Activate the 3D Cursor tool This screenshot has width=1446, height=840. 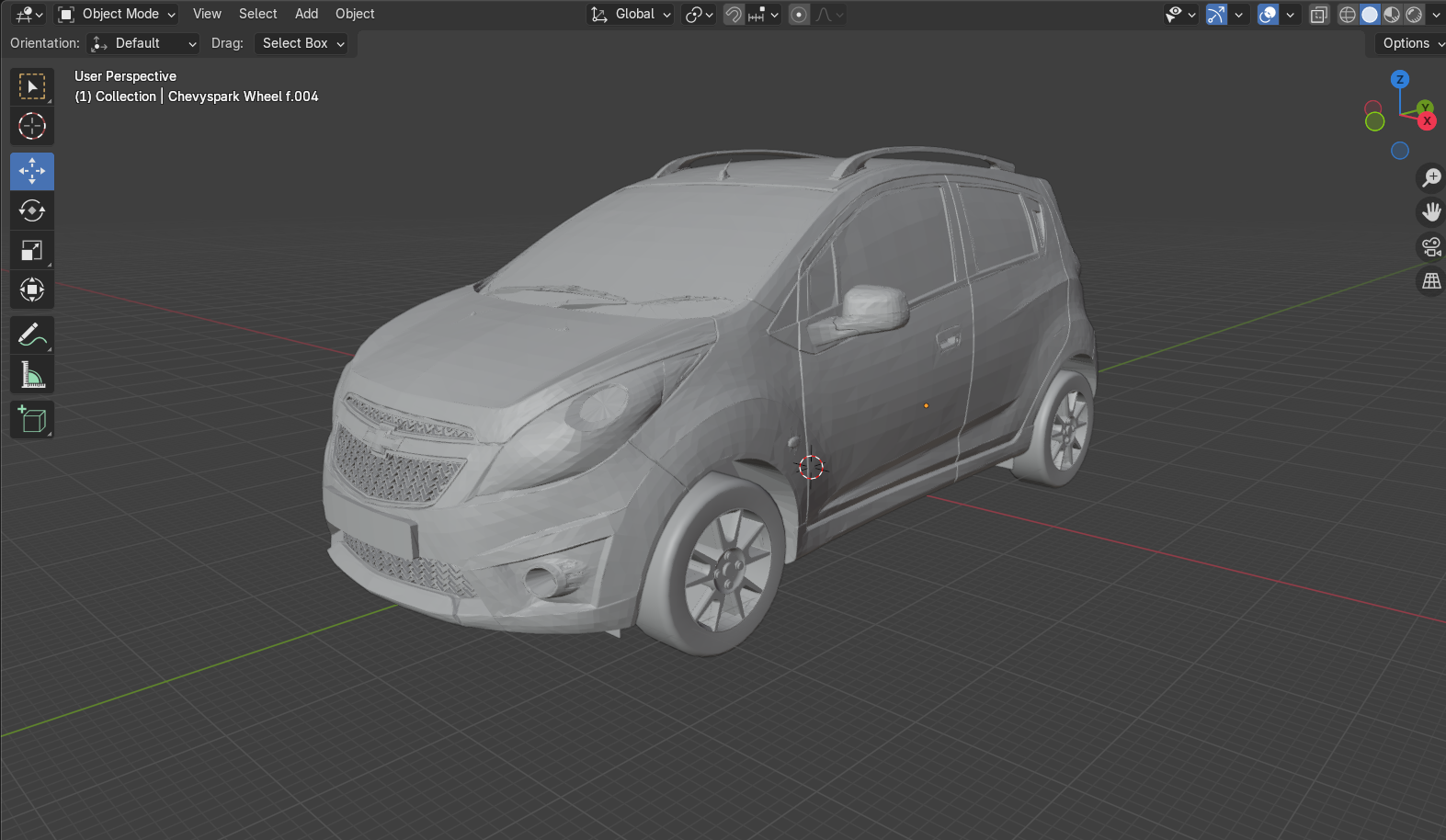[x=32, y=126]
